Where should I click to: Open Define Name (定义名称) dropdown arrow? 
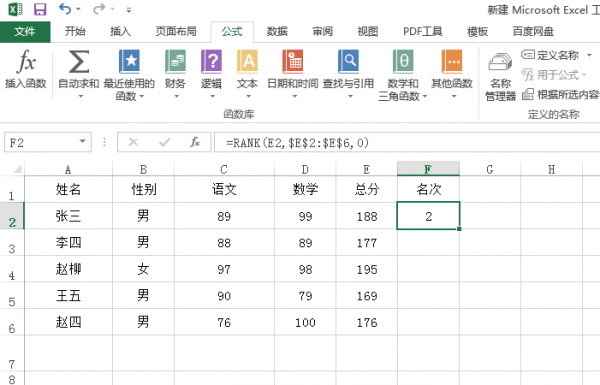pyautogui.click(x=589, y=55)
